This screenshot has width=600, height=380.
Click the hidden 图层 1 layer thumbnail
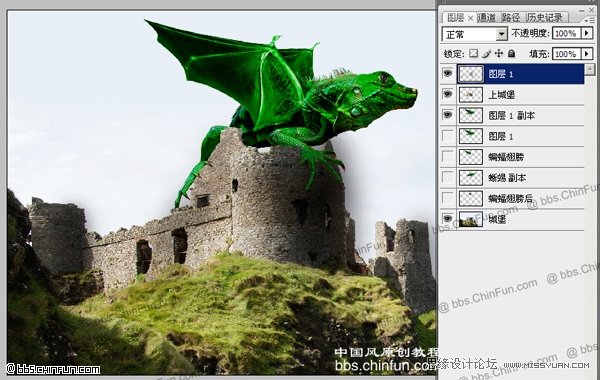[x=471, y=136]
